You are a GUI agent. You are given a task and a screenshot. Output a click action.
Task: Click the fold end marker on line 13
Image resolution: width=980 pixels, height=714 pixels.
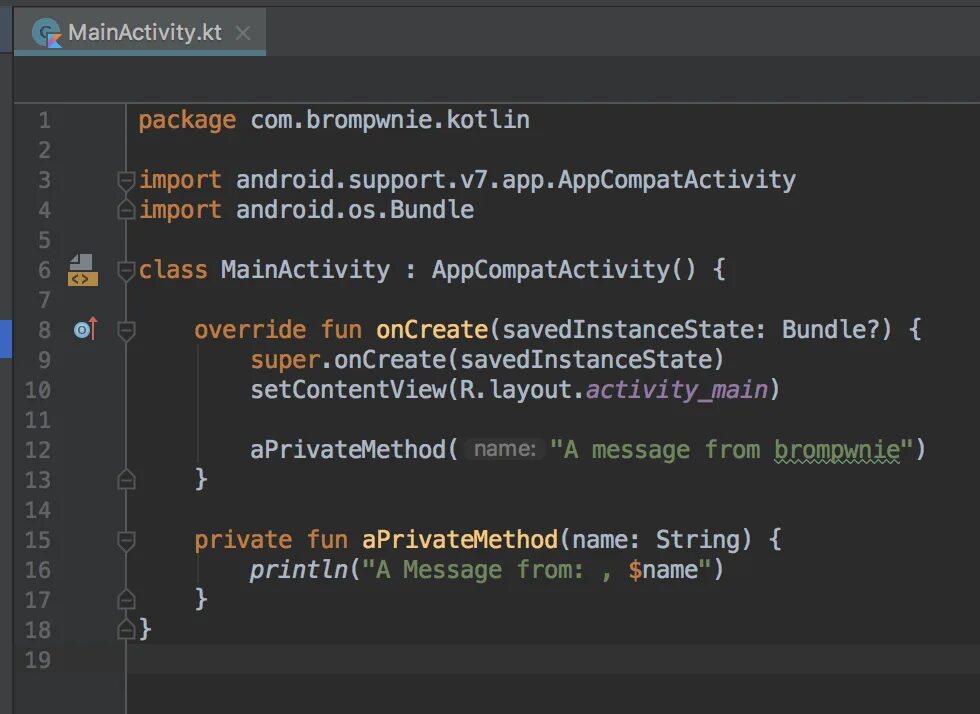[x=126, y=480]
